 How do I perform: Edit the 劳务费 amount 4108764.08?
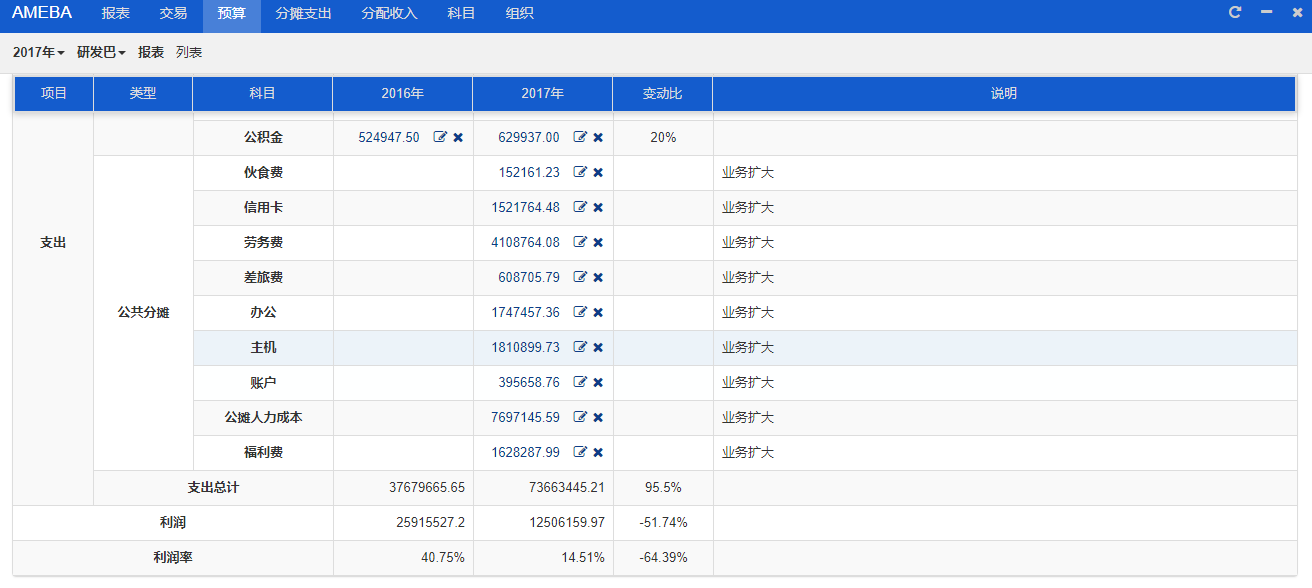pos(580,242)
